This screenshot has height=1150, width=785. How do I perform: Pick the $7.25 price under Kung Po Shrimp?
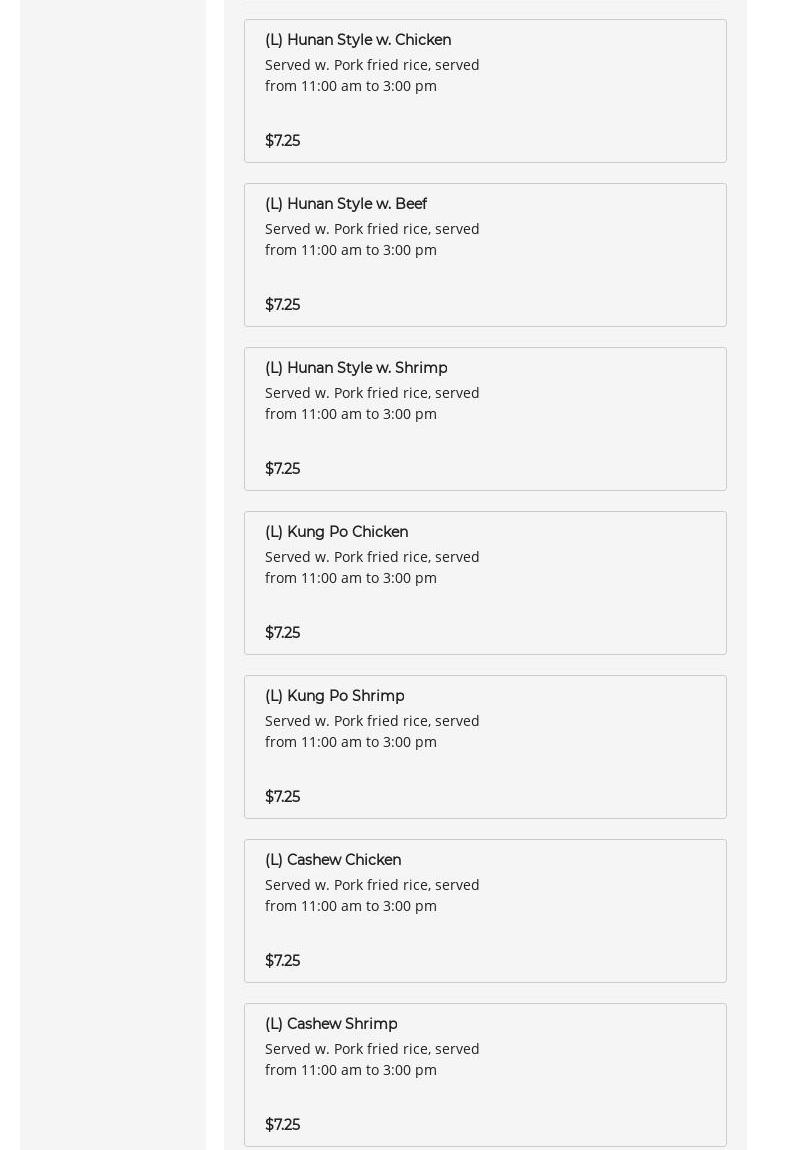(282, 797)
